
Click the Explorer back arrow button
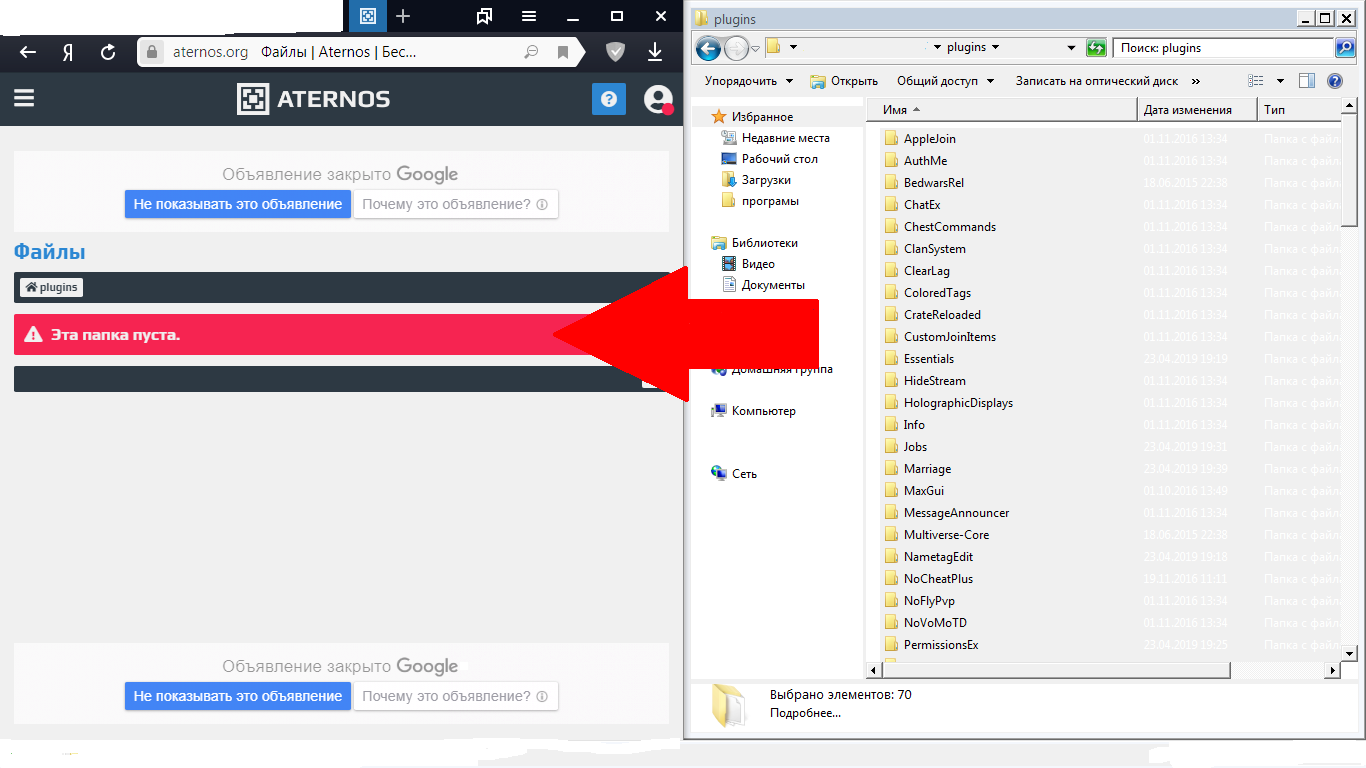708,48
